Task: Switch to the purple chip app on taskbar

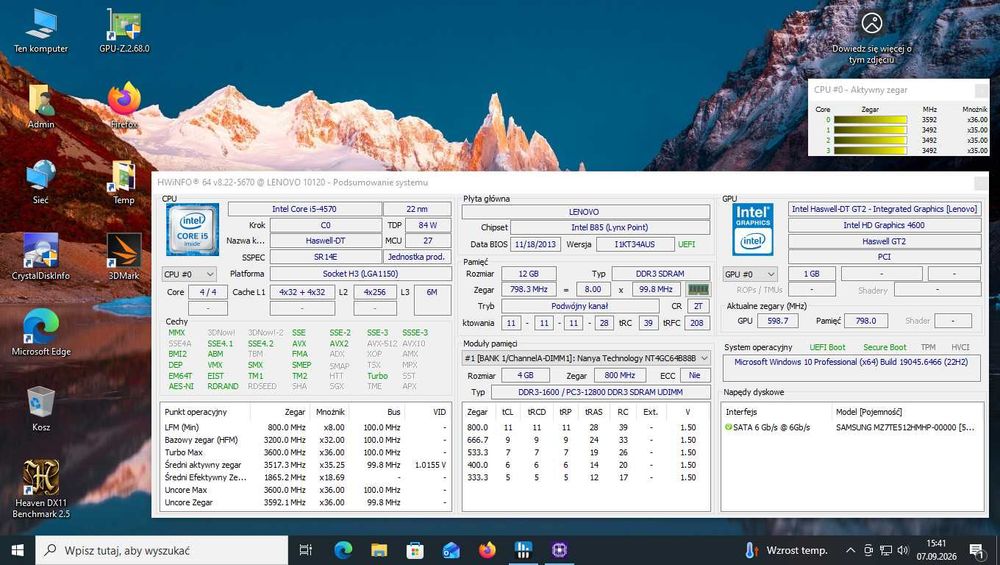Action: 559,550
